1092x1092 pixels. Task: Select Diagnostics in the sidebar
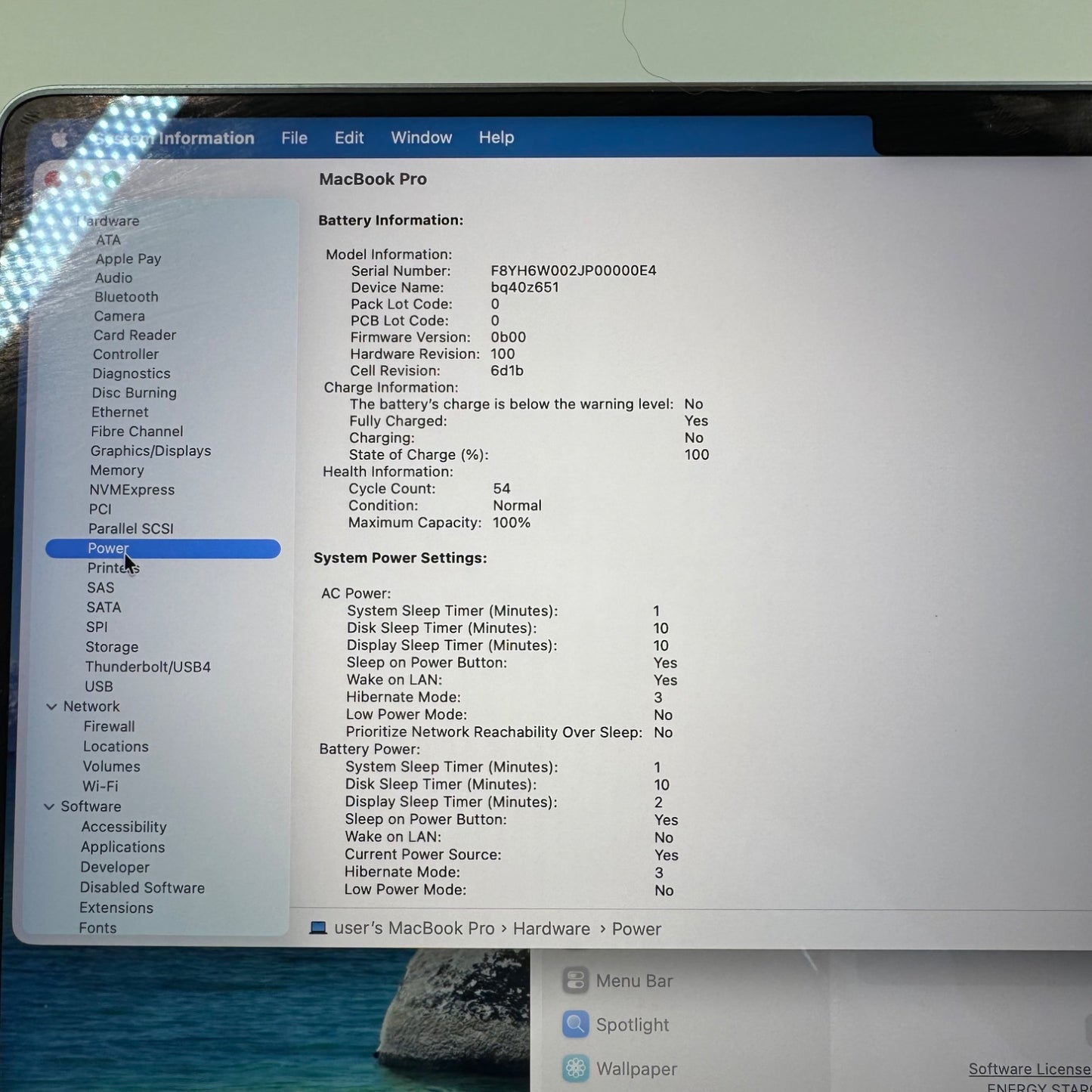[x=131, y=373]
